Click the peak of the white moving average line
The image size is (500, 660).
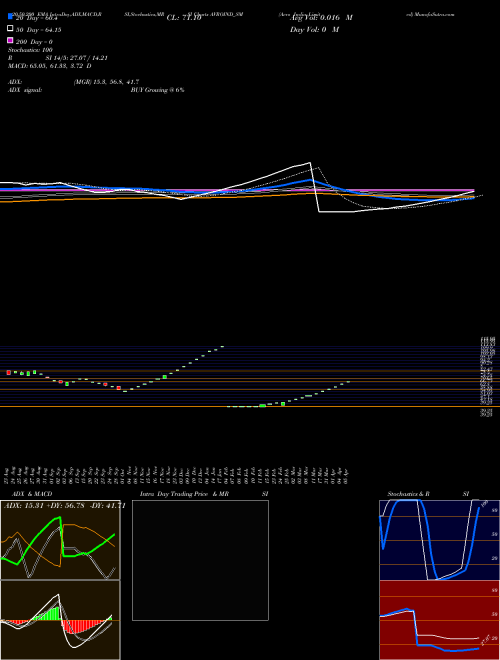pyautogui.click(x=310, y=162)
